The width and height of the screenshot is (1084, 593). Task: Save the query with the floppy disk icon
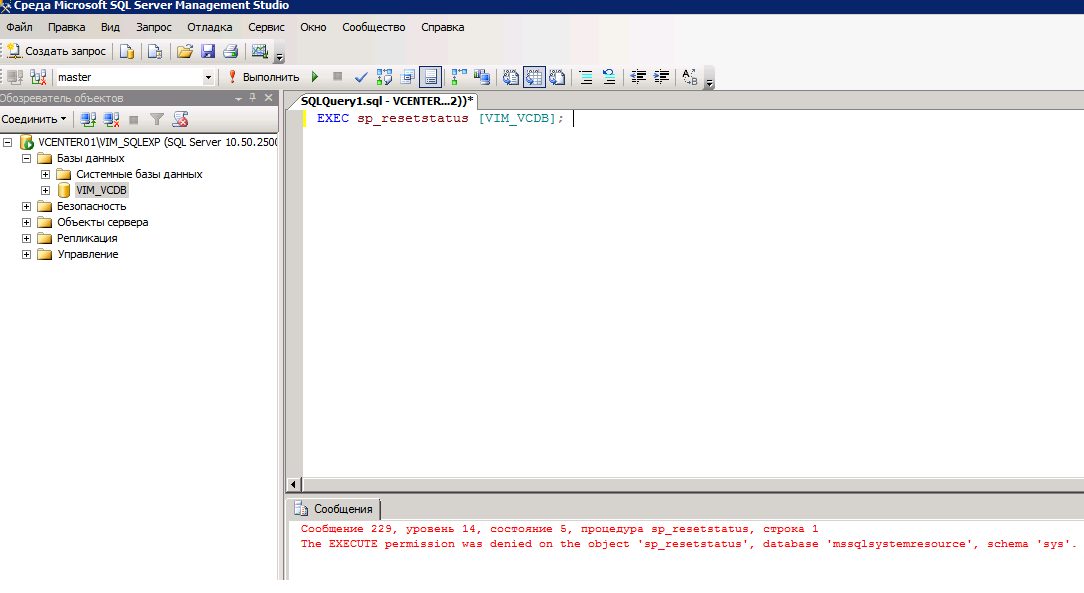[x=208, y=51]
